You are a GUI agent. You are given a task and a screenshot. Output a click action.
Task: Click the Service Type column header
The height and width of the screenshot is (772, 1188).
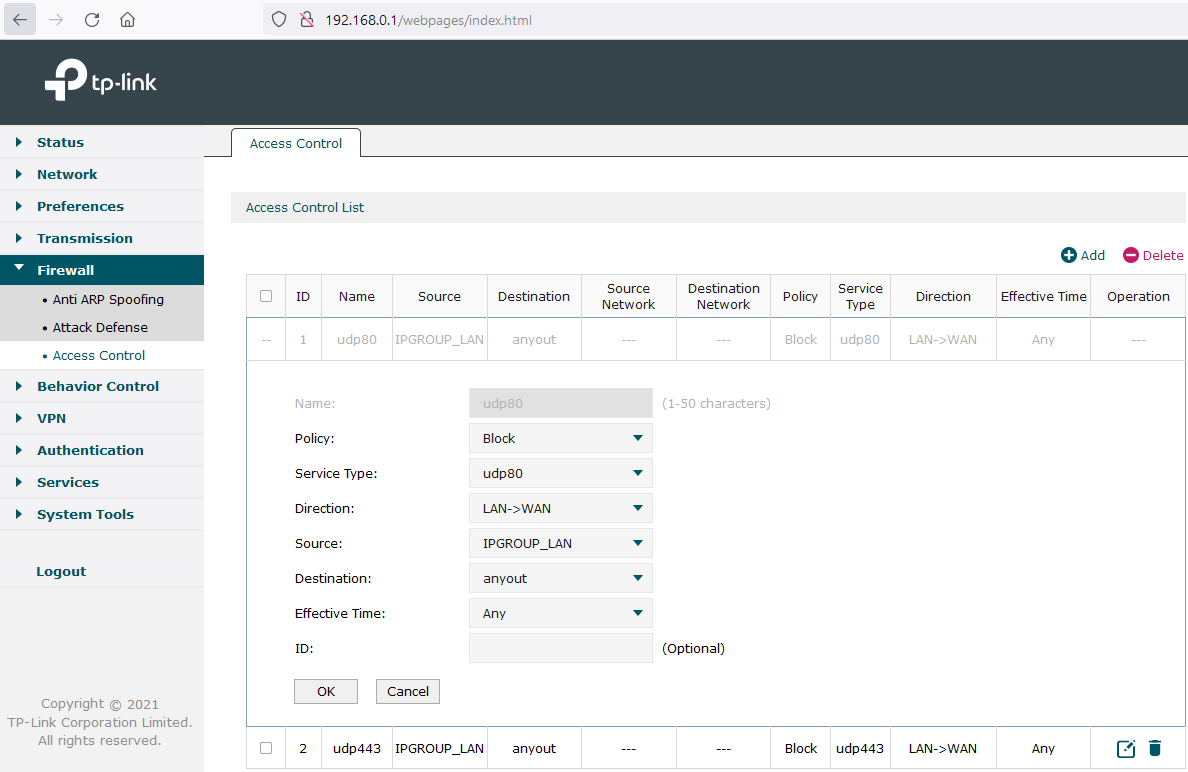[x=860, y=296]
